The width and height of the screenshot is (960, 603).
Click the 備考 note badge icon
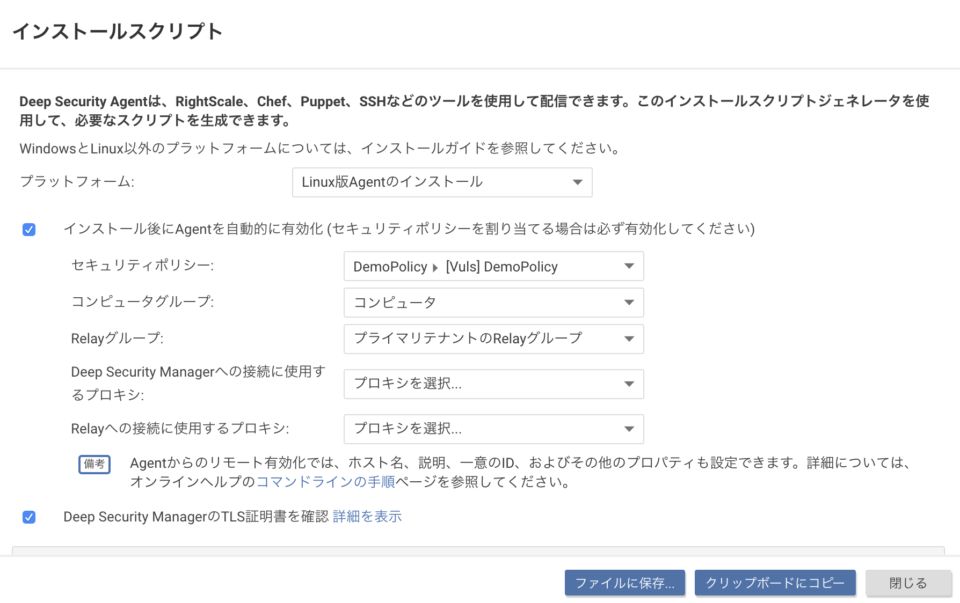tap(94, 465)
